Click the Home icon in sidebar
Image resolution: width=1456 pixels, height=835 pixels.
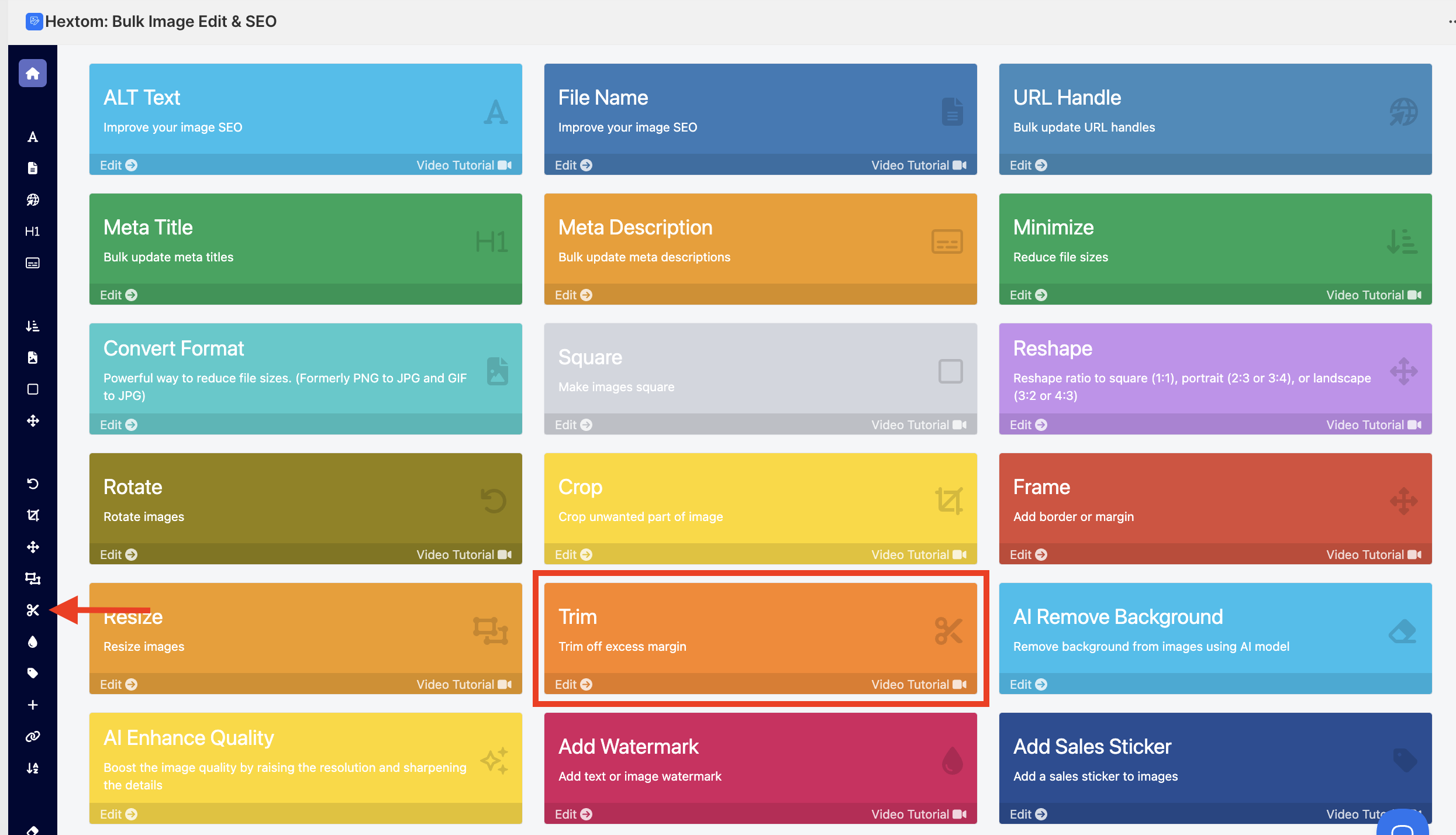(33, 74)
